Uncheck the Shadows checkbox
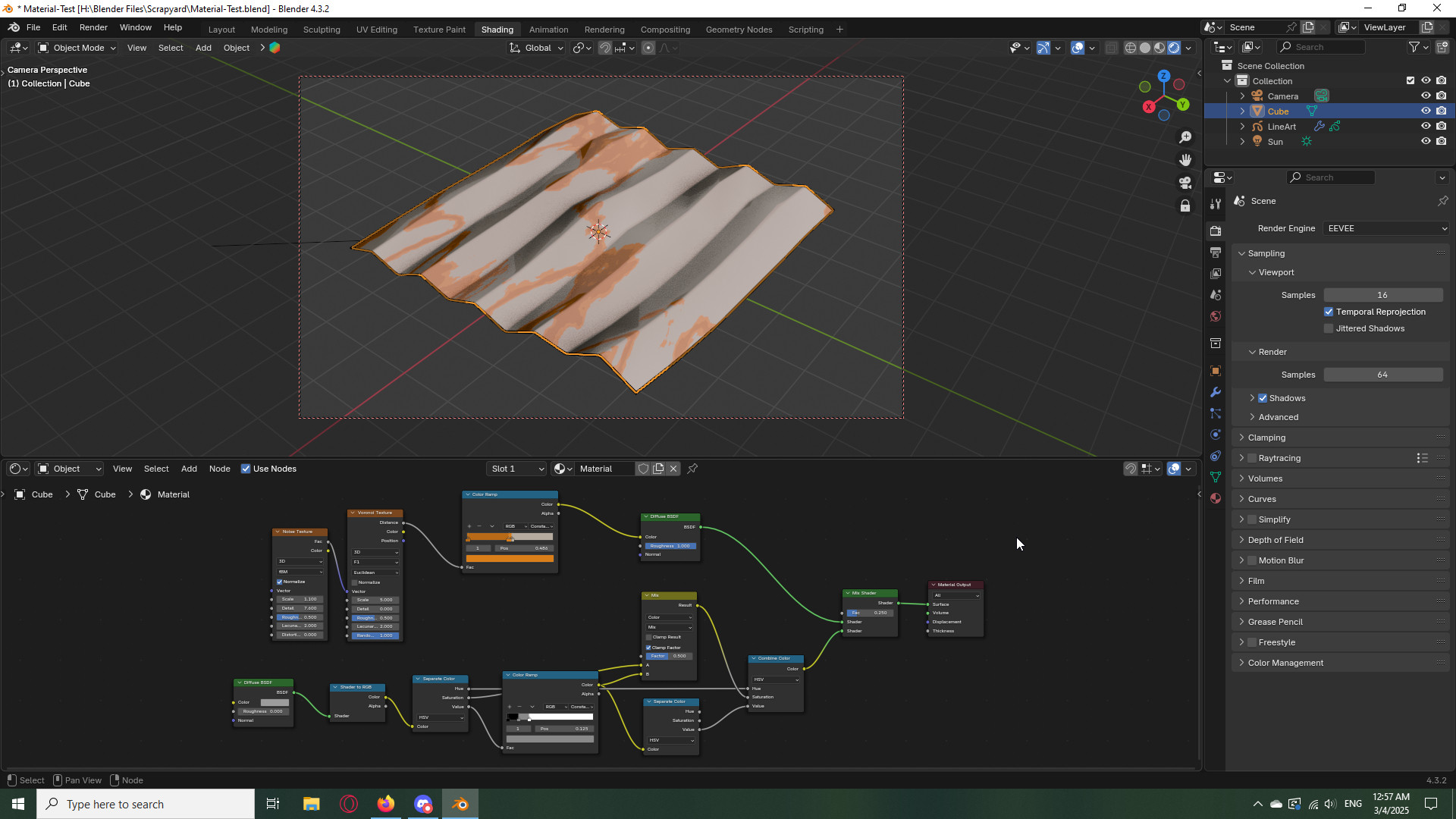This screenshot has width=1456, height=819. 1263,398
